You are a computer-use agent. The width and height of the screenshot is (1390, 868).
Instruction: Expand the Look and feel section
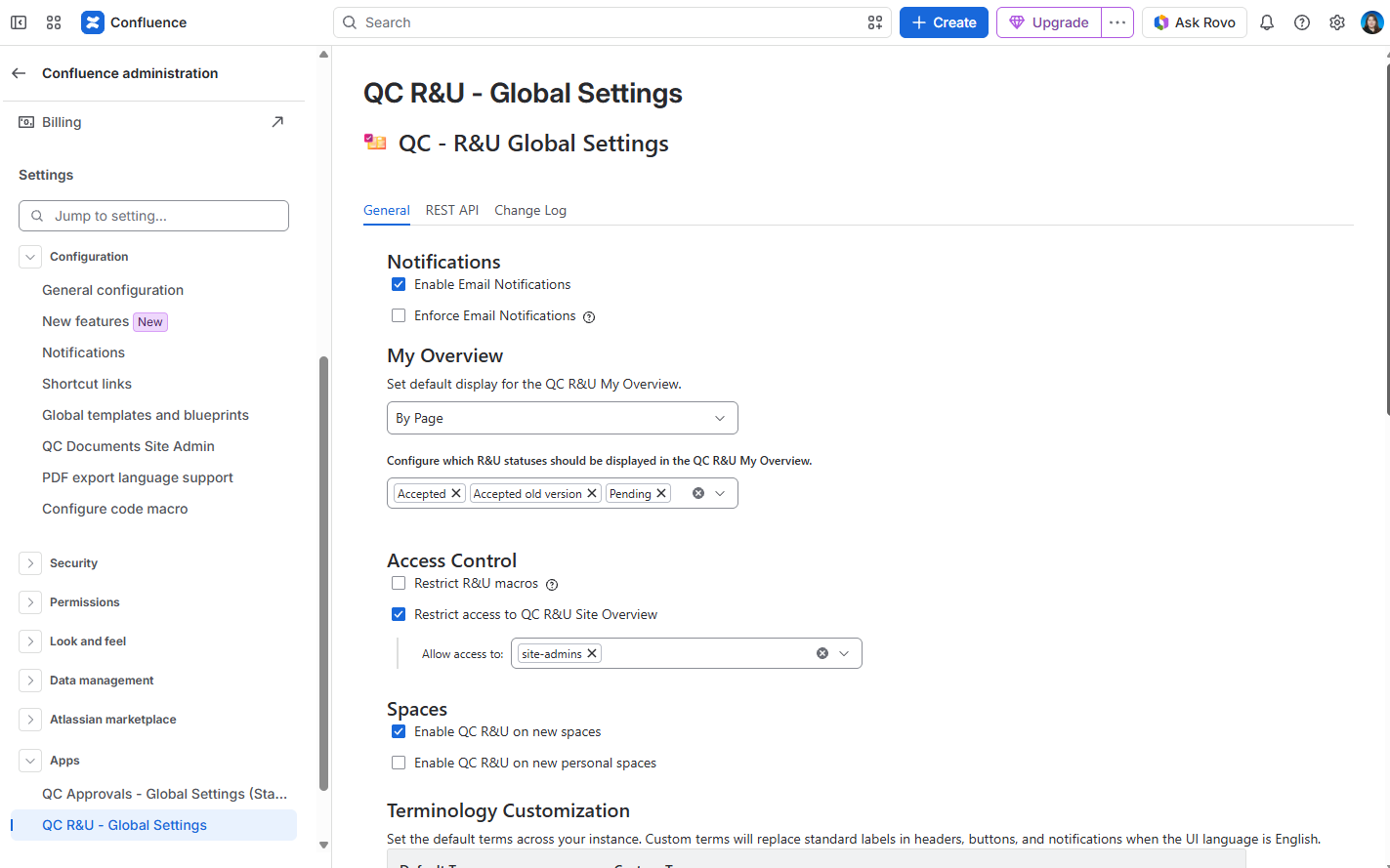pyautogui.click(x=30, y=641)
